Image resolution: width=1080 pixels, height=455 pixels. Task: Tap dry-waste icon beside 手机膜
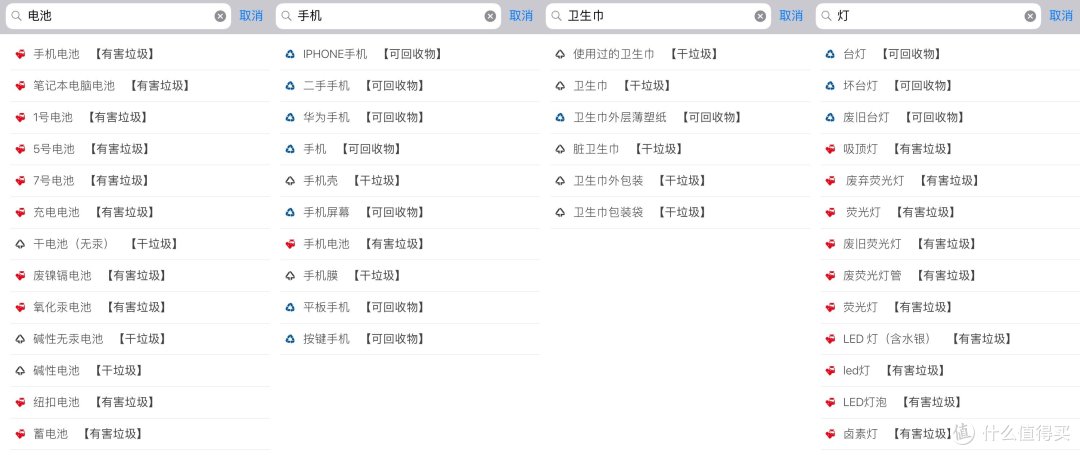(290, 276)
